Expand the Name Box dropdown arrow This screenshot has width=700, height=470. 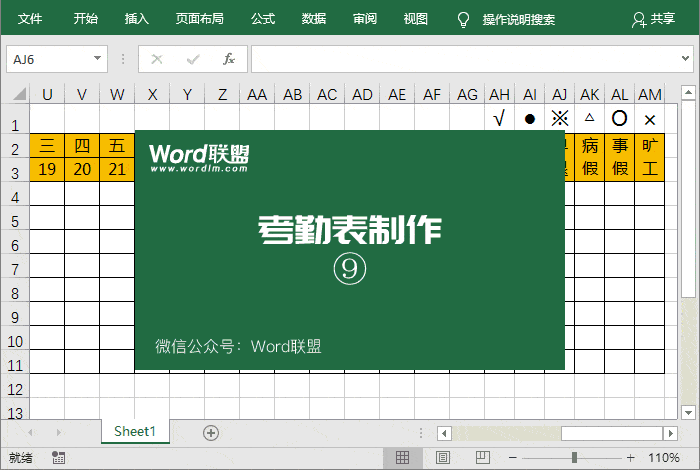tap(97, 58)
